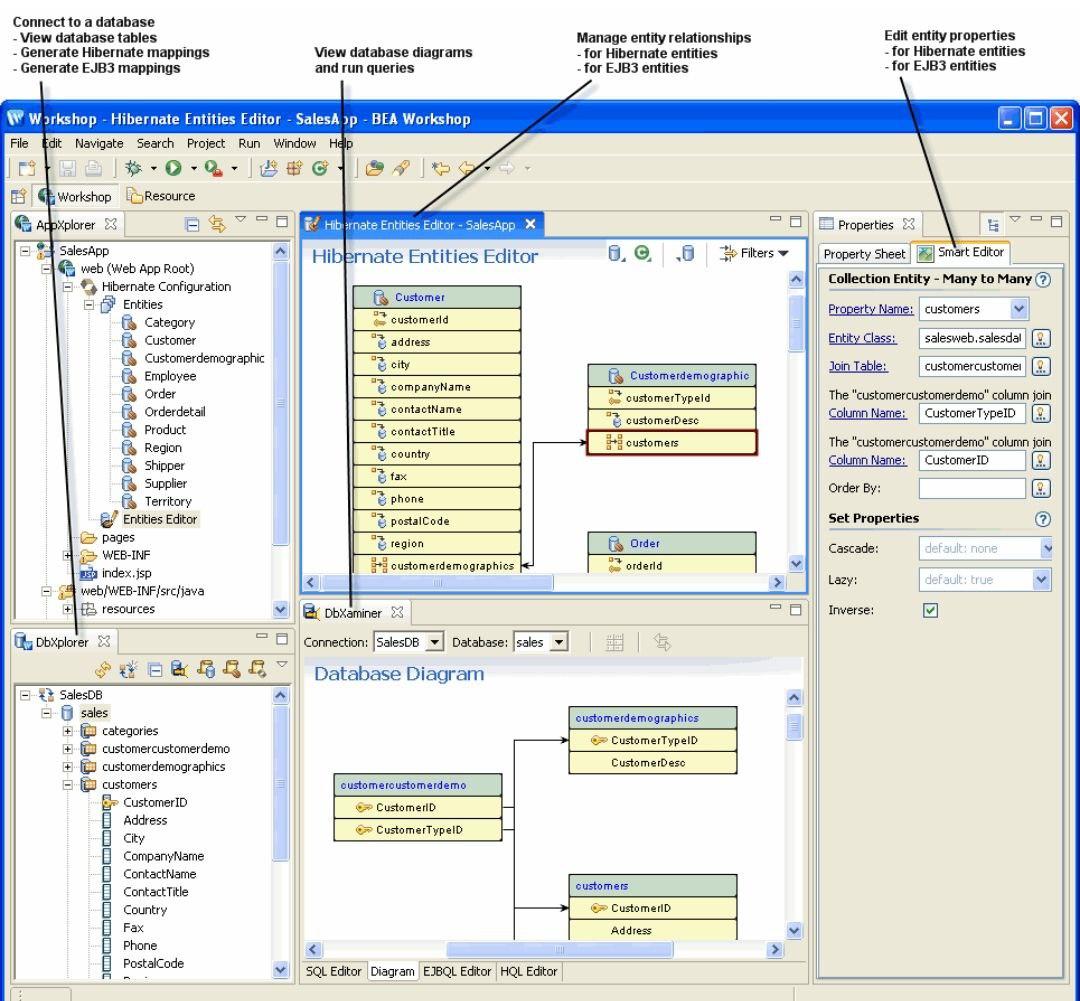This screenshot has height=1001, width=1080.
Task: Open the Lazy dropdown
Action: click(x=1041, y=579)
